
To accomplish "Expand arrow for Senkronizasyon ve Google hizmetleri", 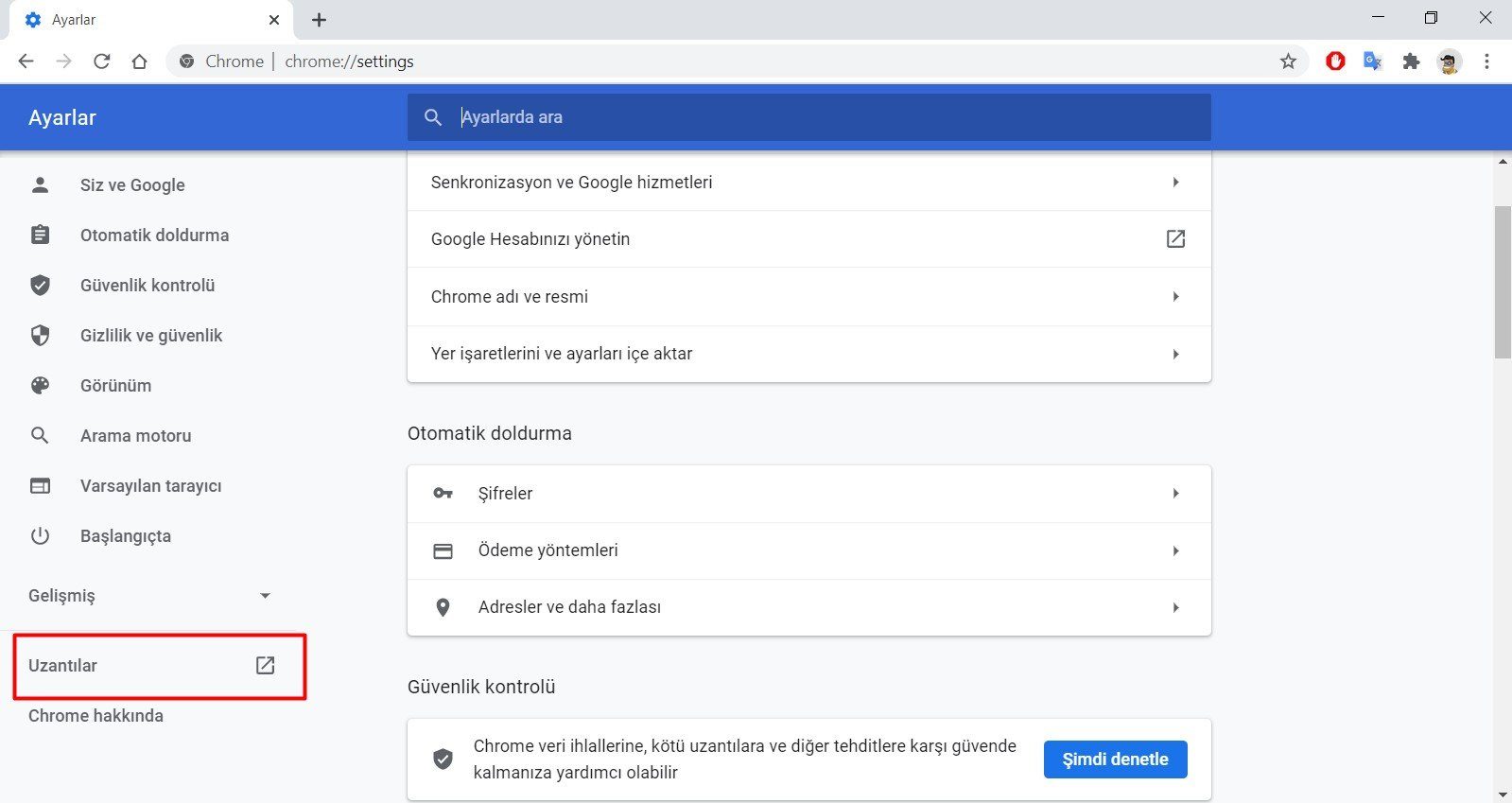I will pos(1175,183).
